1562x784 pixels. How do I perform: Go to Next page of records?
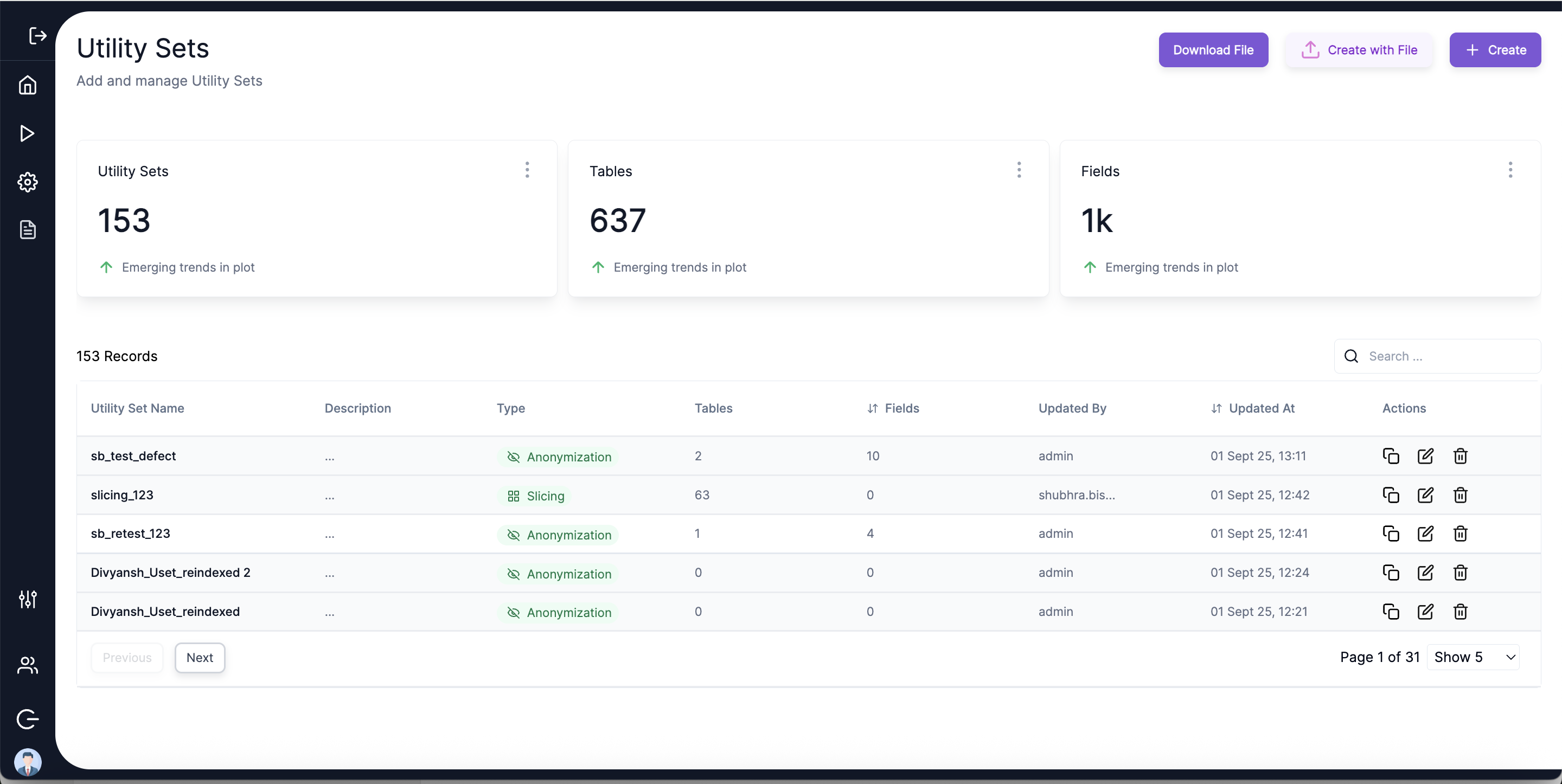click(x=200, y=657)
